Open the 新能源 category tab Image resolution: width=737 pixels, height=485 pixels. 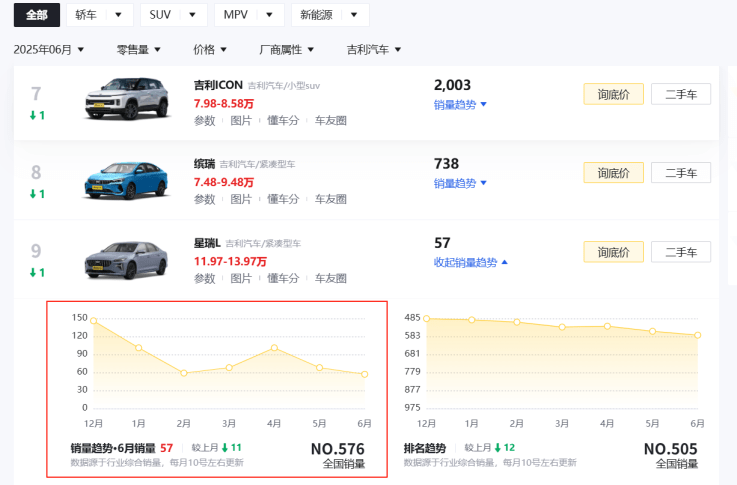(316, 15)
